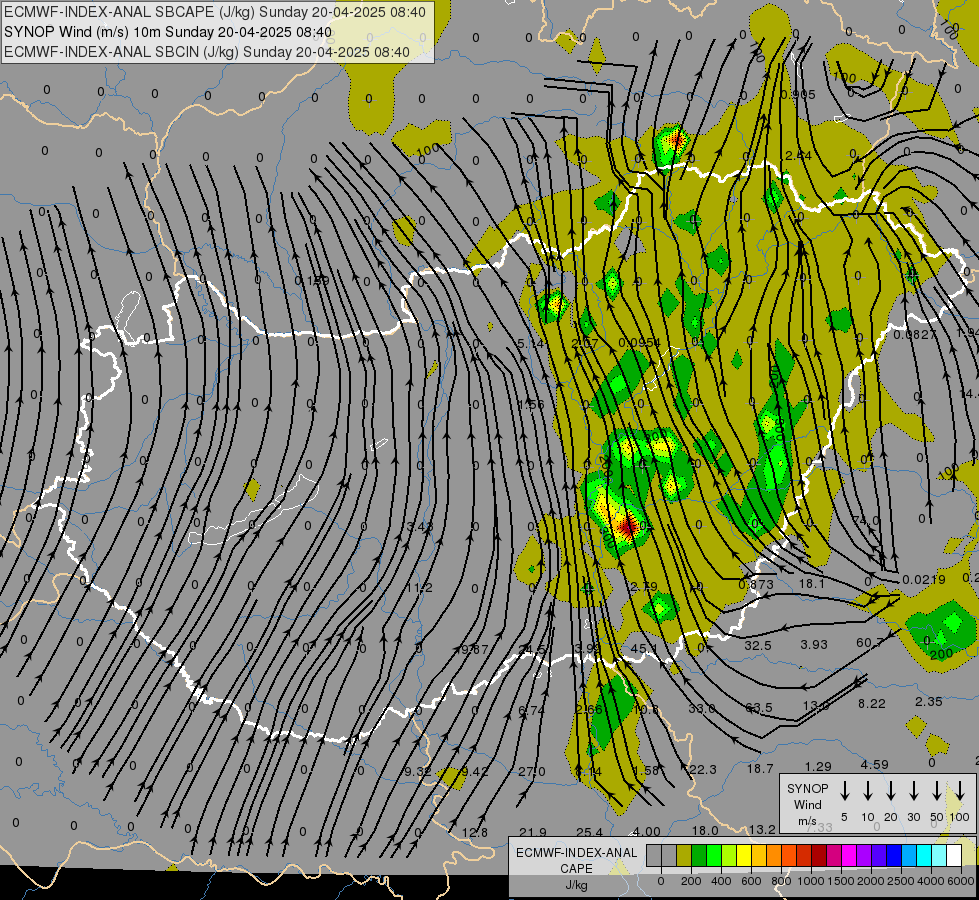
Task: Pick the bright magenta swatch in the CAPE scale
Action: pos(849,855)
